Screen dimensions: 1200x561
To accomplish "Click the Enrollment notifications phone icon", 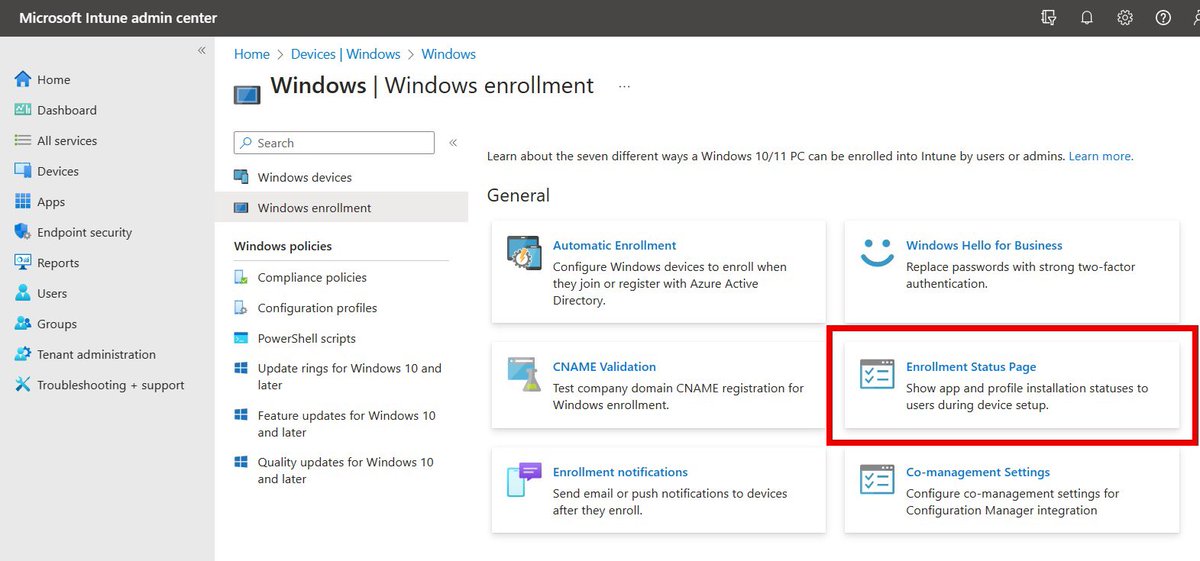I will coord(523,480).
